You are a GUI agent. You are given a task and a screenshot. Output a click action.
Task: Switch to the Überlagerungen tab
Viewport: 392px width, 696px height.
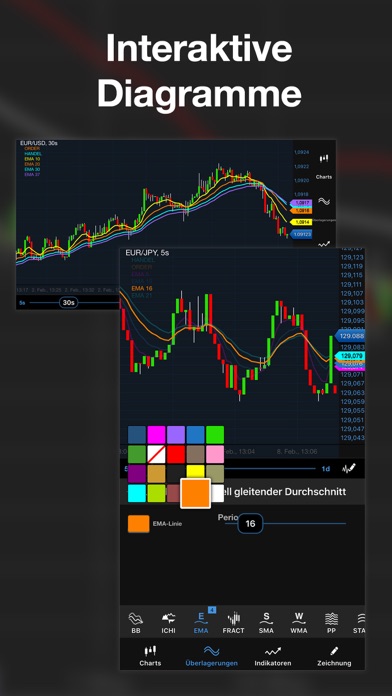[211, 656]
